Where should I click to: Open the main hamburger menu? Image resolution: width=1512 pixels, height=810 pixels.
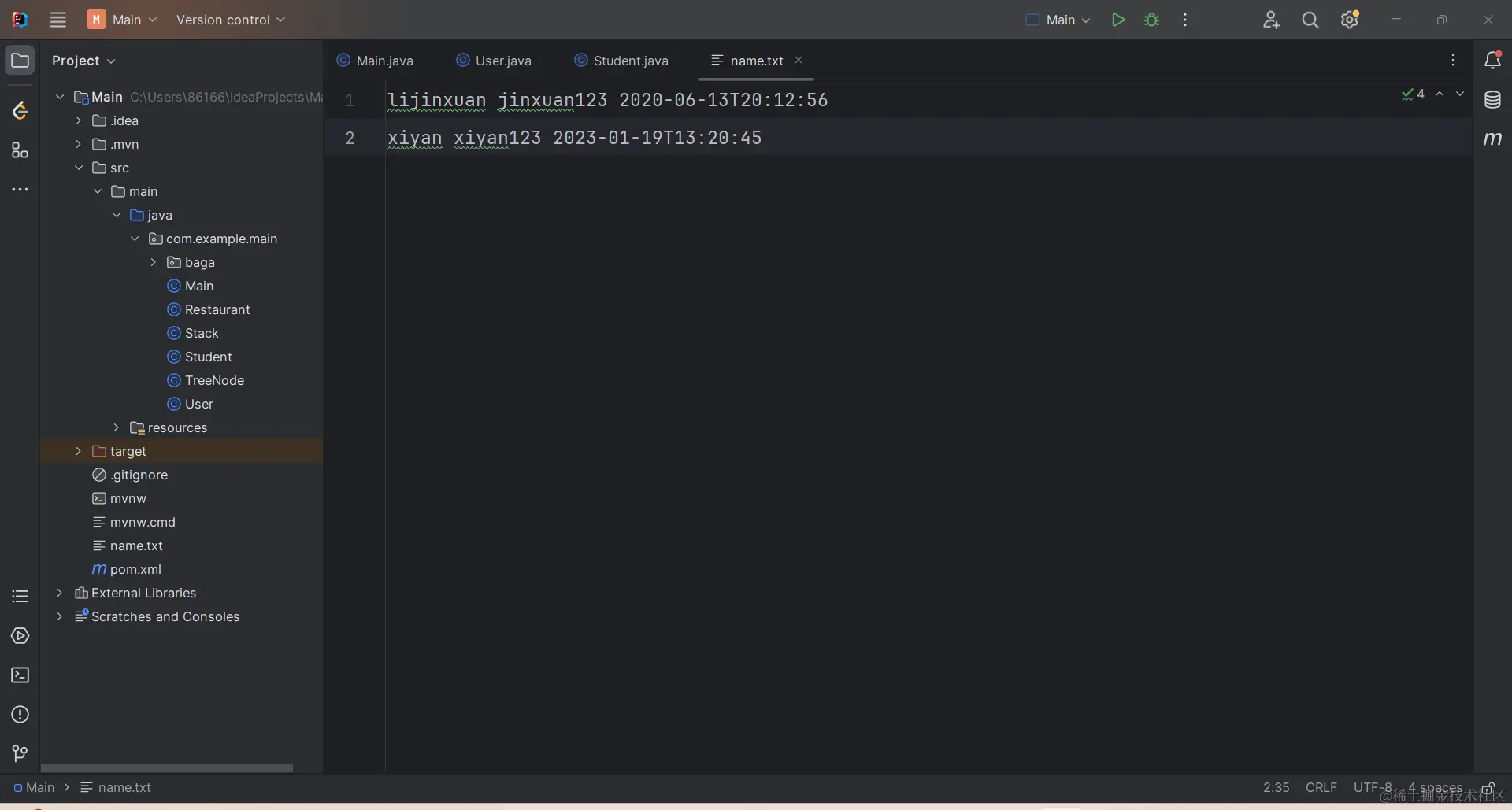tap(57, 20)
